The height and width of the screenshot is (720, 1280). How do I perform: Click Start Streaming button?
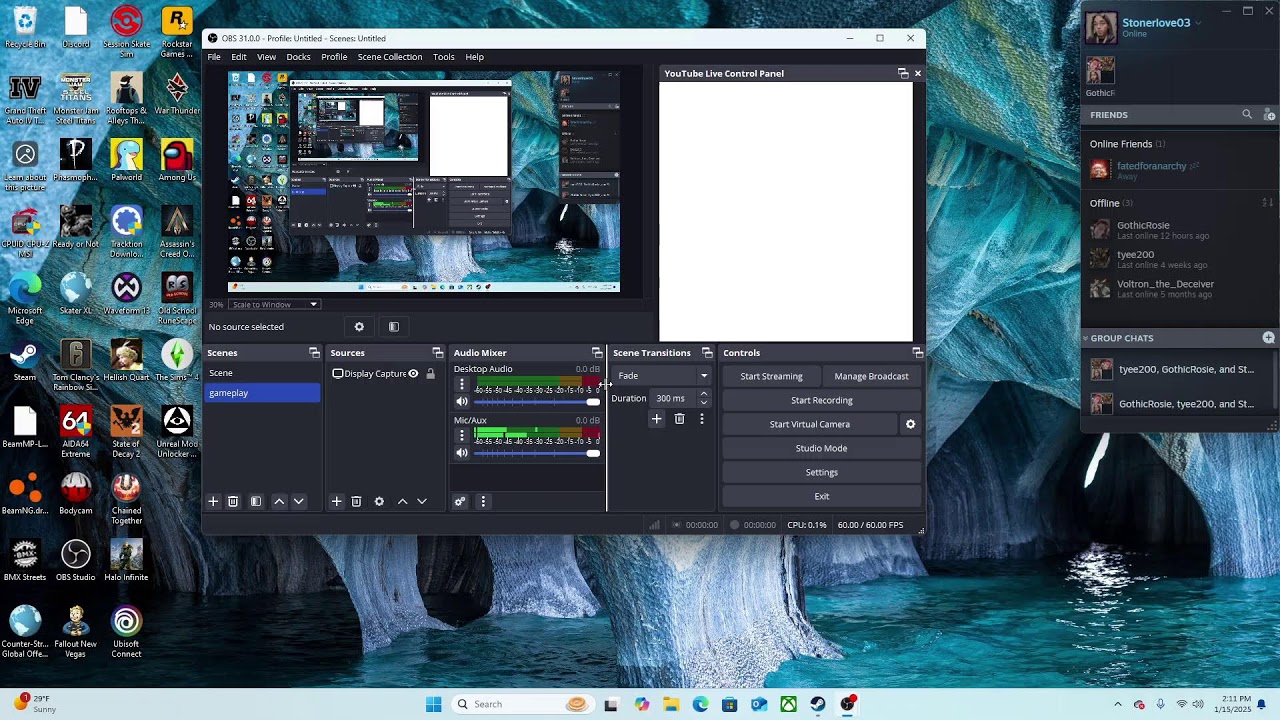pyautogui.click(x=771, y=376)
